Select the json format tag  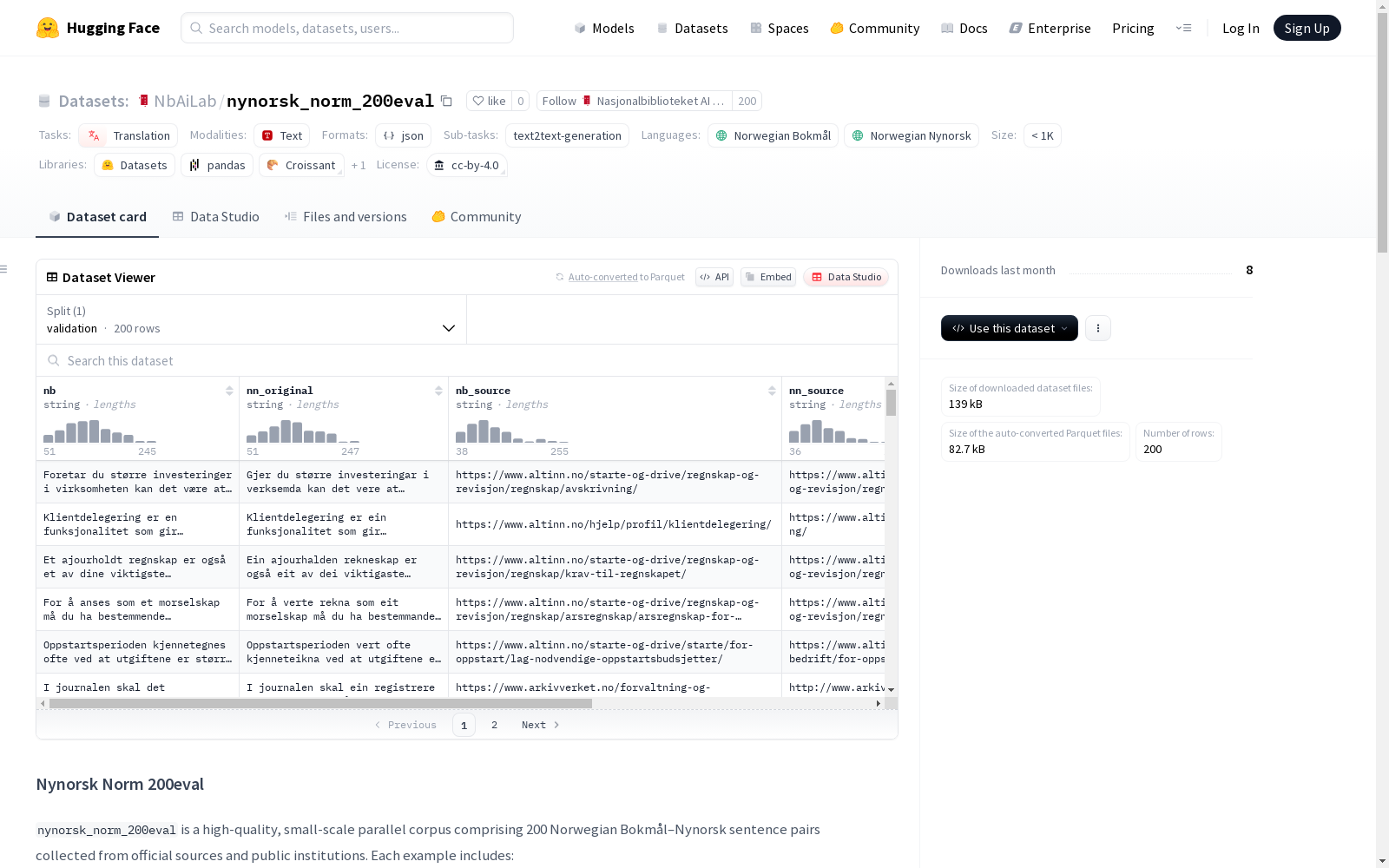pos(404,135)
